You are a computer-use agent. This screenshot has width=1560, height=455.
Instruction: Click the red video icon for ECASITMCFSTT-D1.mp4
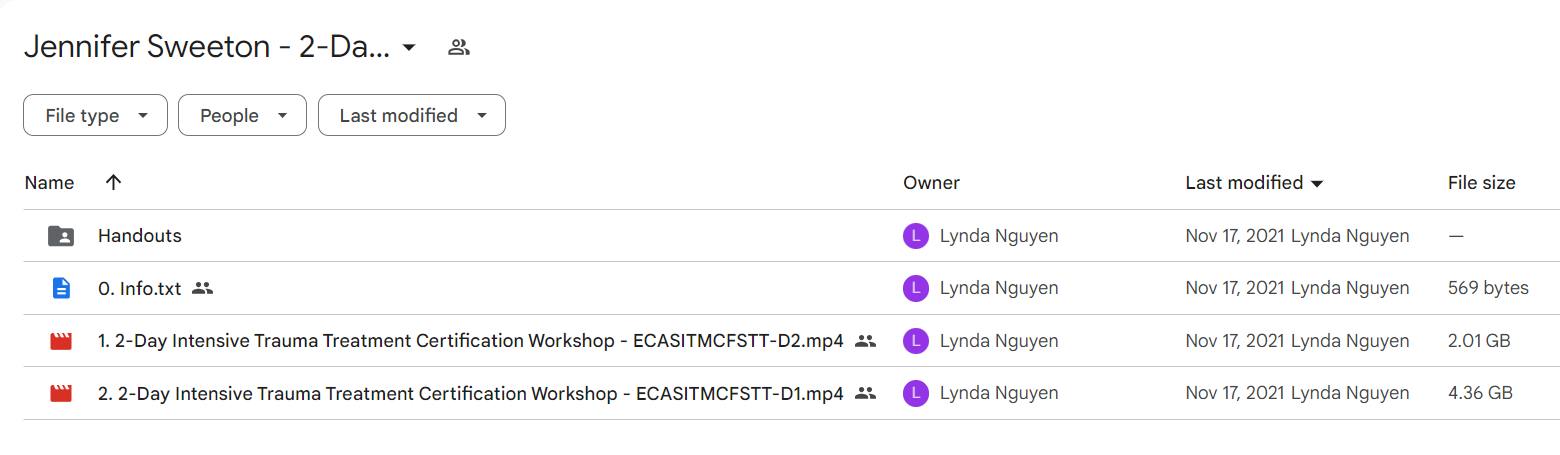click(61, 393)
